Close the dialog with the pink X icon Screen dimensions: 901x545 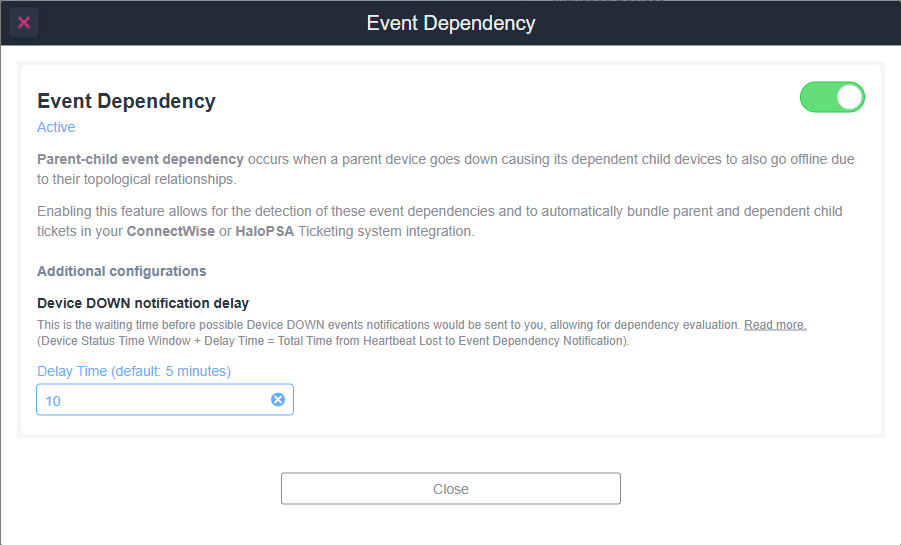click(x=24, y=23)
